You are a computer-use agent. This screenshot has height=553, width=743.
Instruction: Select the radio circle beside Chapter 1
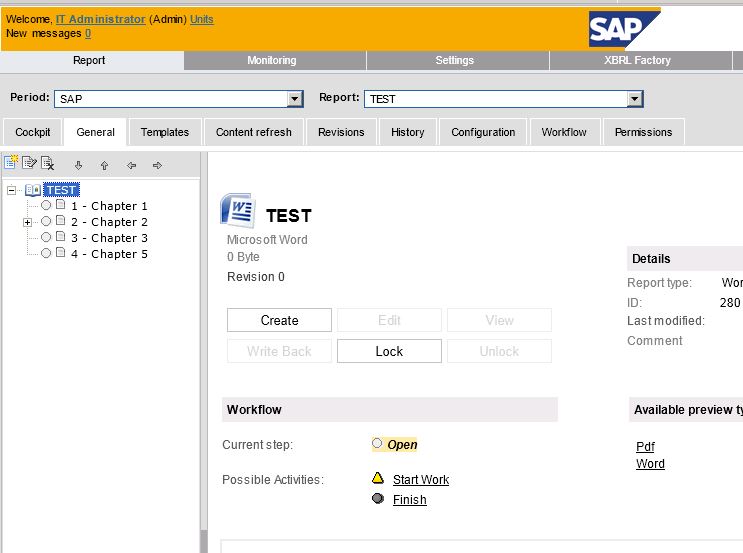(x=46, y=205)
